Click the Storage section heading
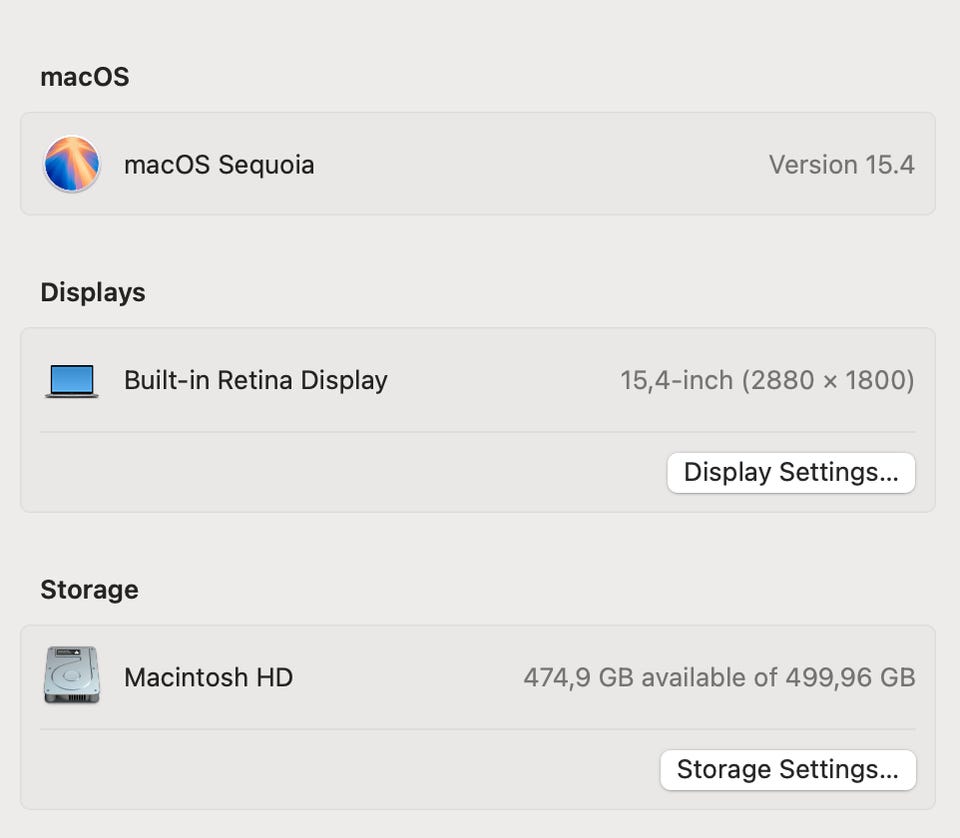960x838 pixels. point(89,589)
